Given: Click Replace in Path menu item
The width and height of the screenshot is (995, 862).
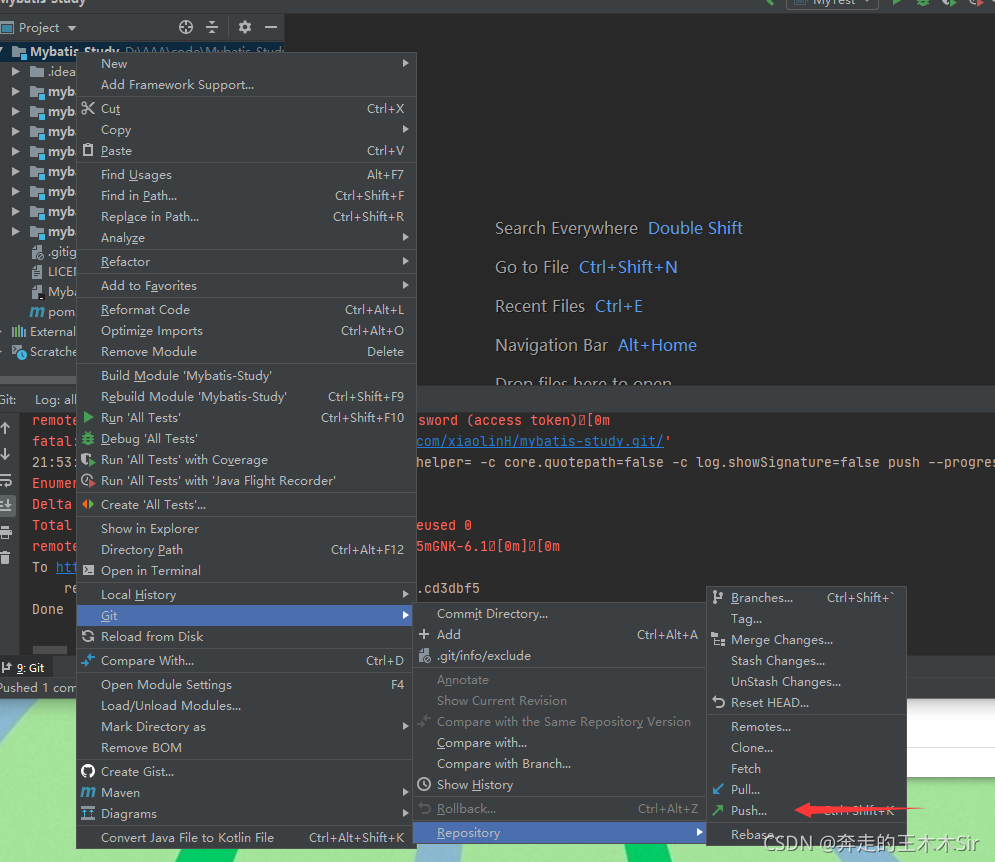Looking at the screenshot, I should [x=246, y=216].
